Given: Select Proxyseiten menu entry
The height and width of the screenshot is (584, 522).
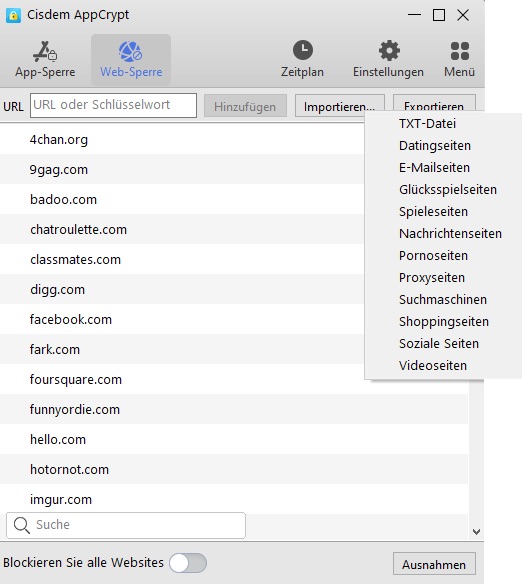Looking at the screenshot, I should click(443, 277).
